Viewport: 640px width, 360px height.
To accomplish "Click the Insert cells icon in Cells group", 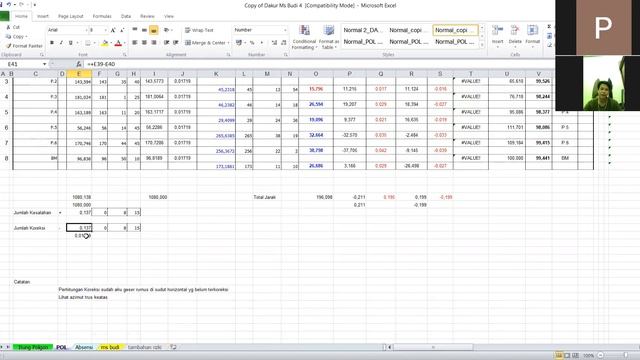I will 498,31.
